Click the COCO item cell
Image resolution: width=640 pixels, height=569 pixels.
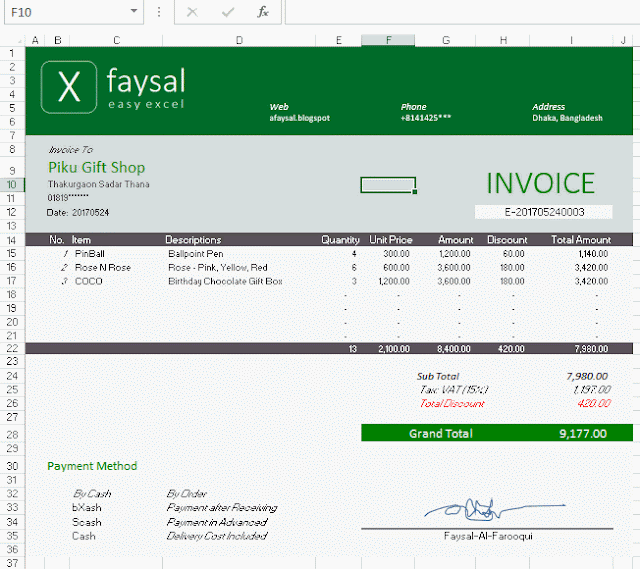[x=89, y=281]
